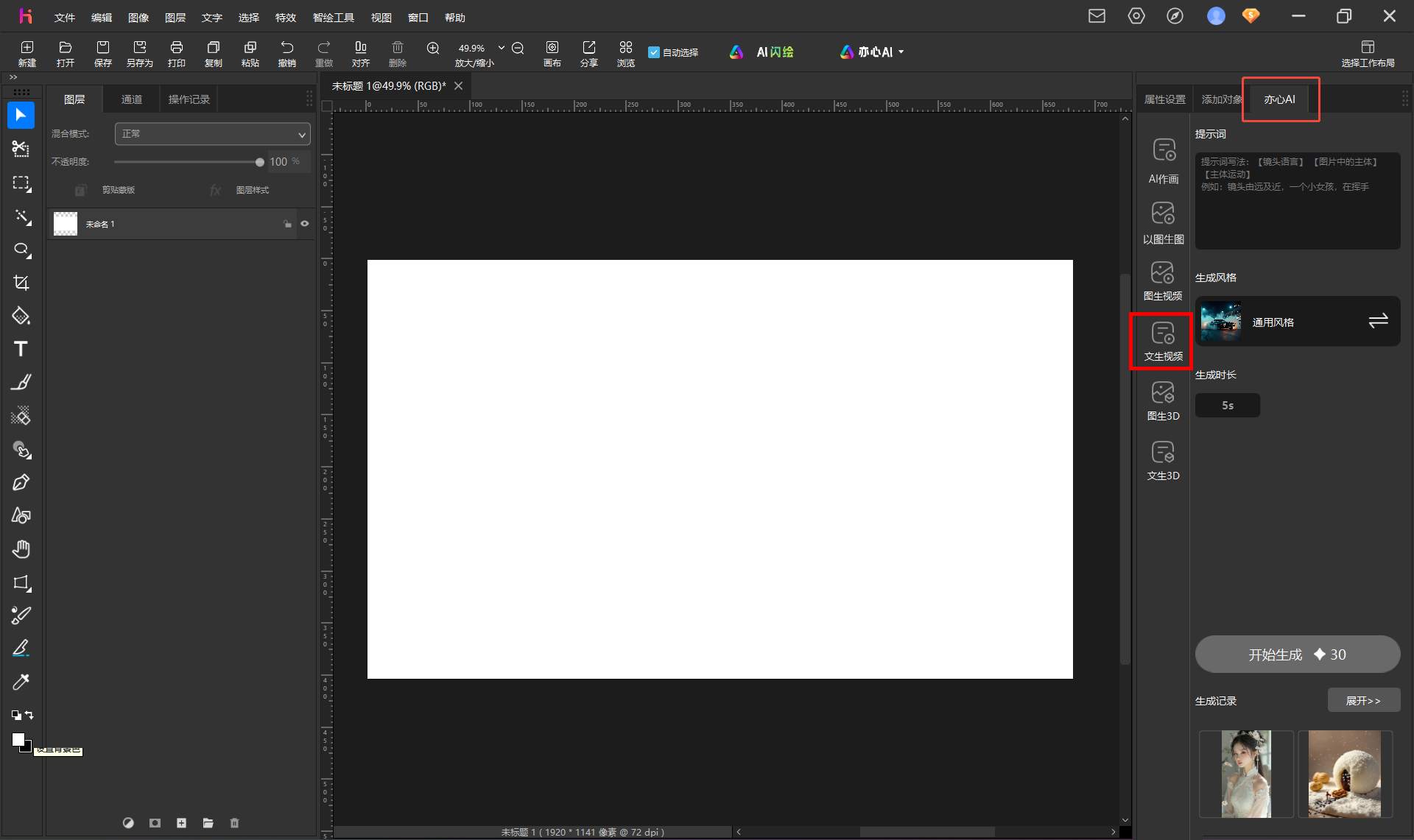
Task: Toggle lock on layer 未命名 1
Action: [x=287, y=224]
